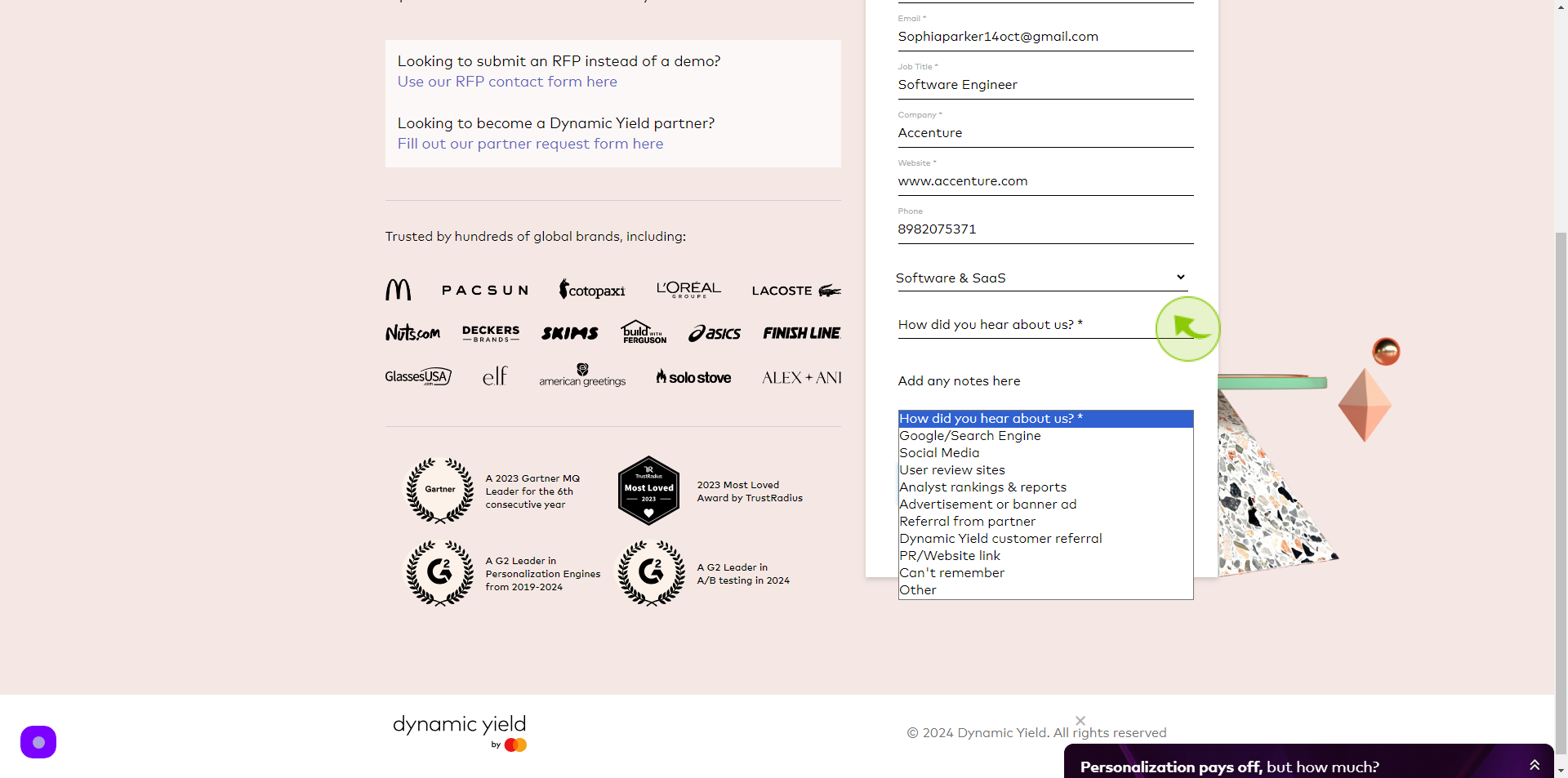This screenshot has height=778, width=1568.
Task: Click 'A G2 Leader in A/B testing in 2024' text
Action: point(743,574)
